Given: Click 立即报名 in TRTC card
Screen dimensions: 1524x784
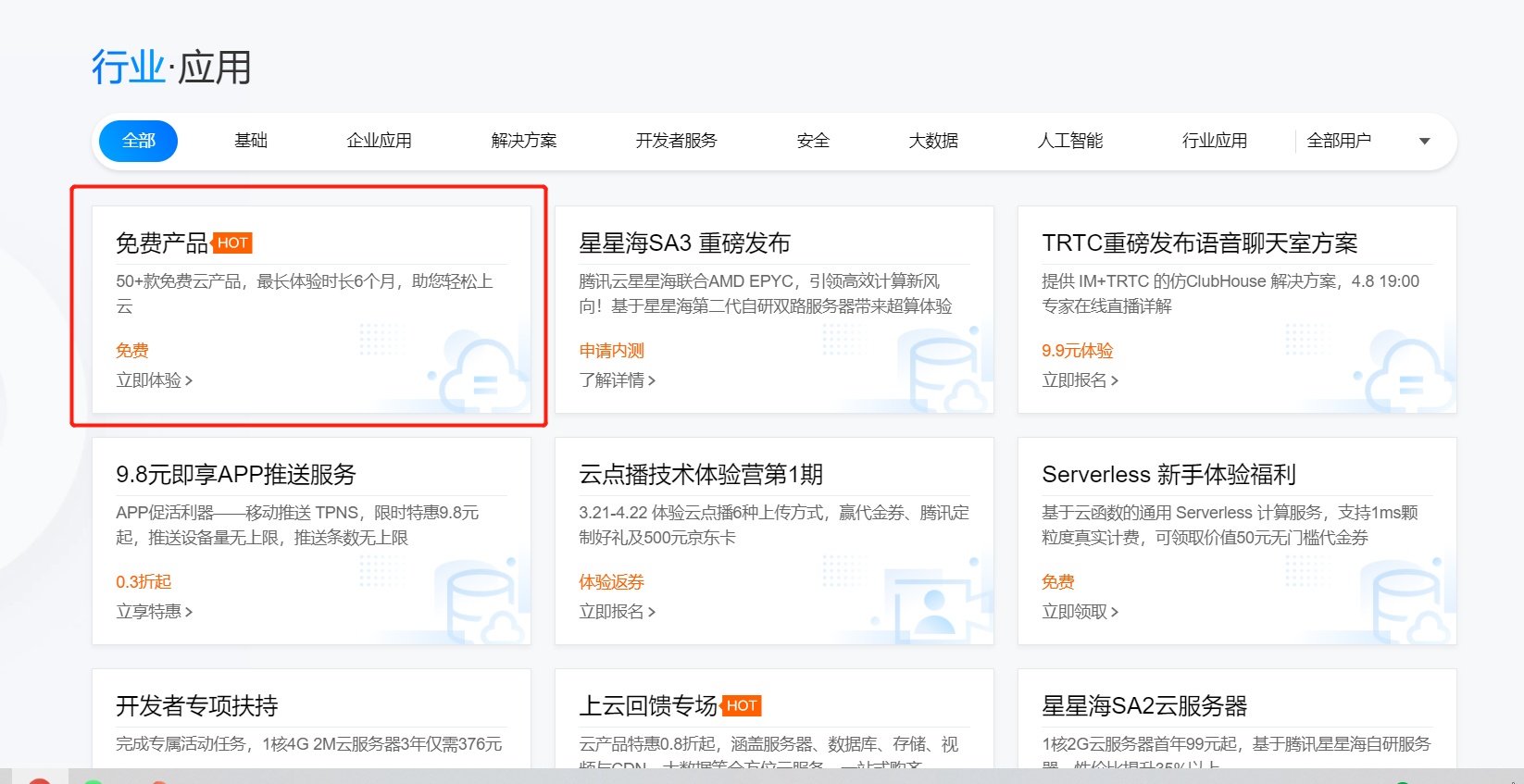Looking at the screenshot, I should [x=1080, y=380].
